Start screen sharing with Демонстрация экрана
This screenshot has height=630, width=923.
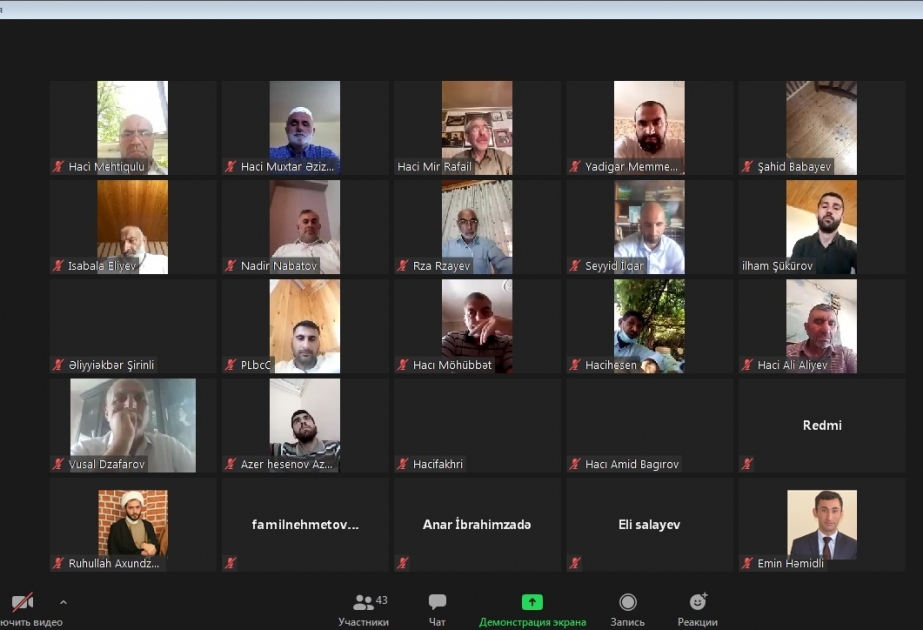532,610
